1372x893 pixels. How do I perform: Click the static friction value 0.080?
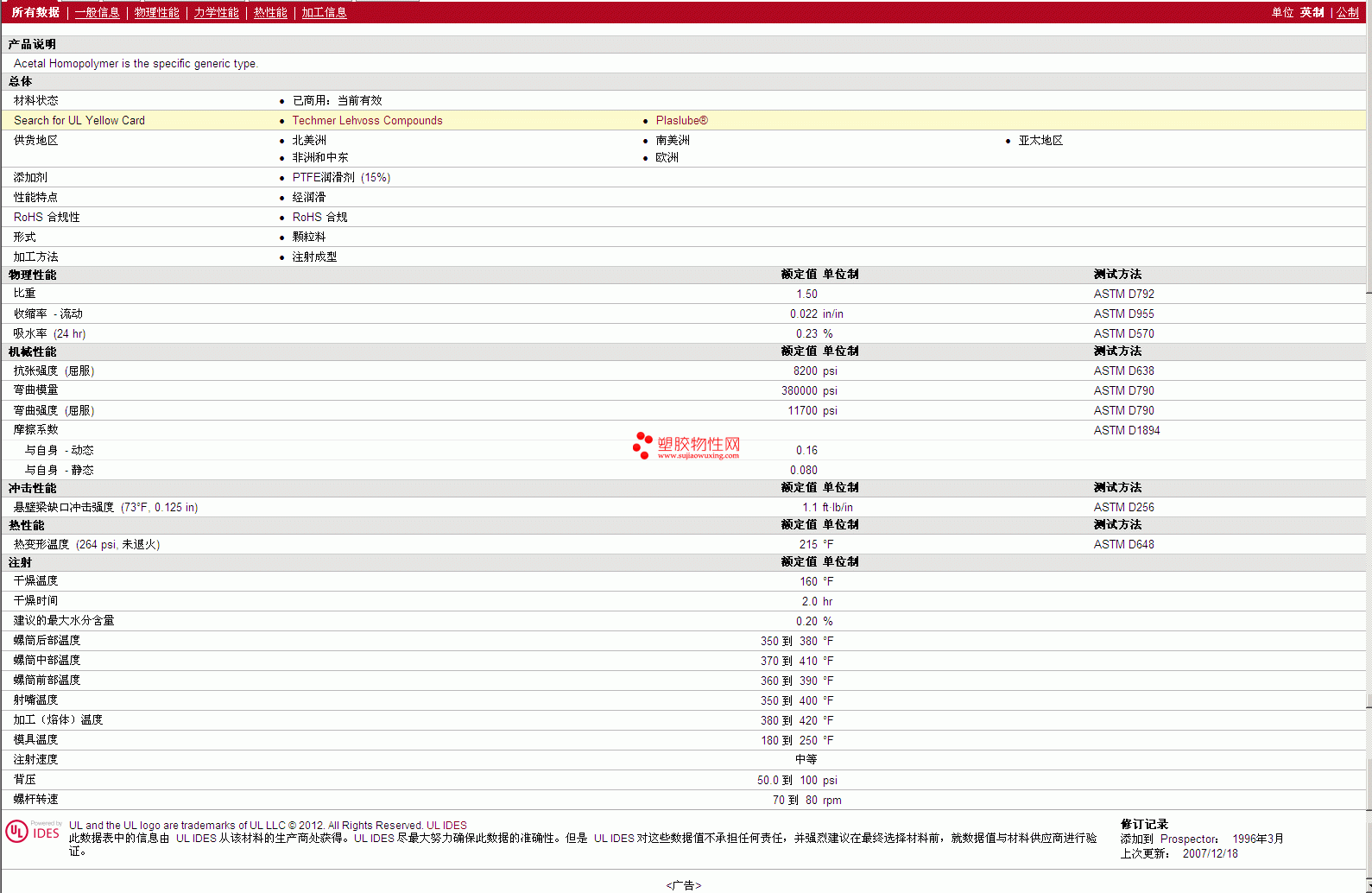tap(804, 471)
